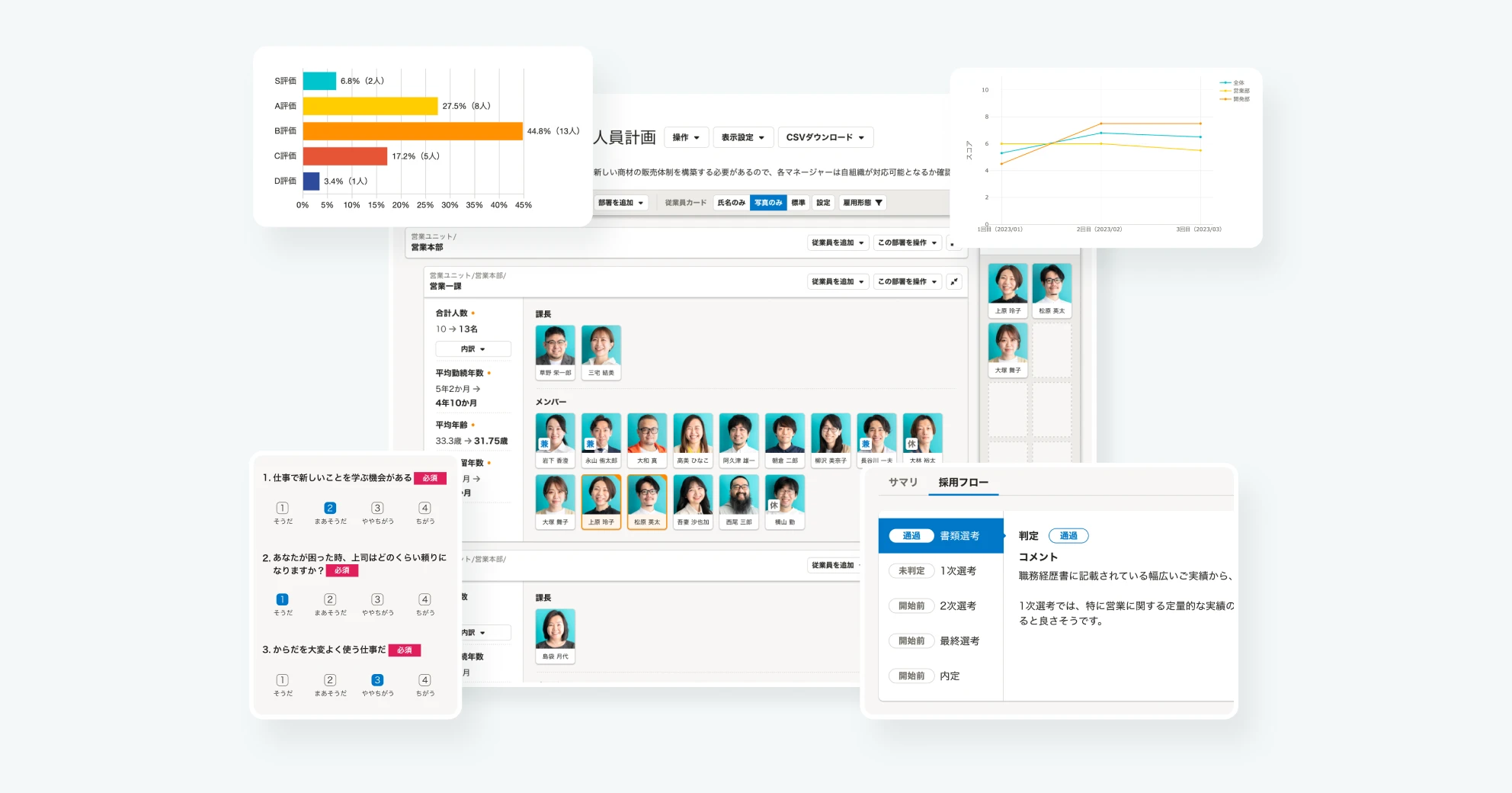Switch to the サマリ tab
Image resolution: width=1512 pixels, height=793 pixels.
pos(903,483)
